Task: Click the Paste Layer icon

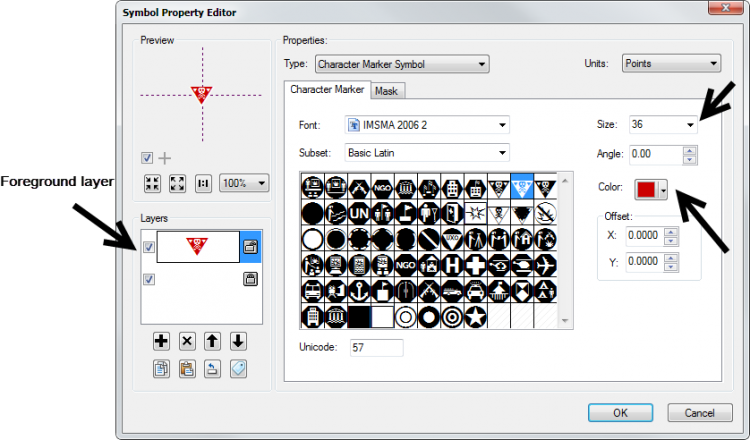Action: pos(186,368)
